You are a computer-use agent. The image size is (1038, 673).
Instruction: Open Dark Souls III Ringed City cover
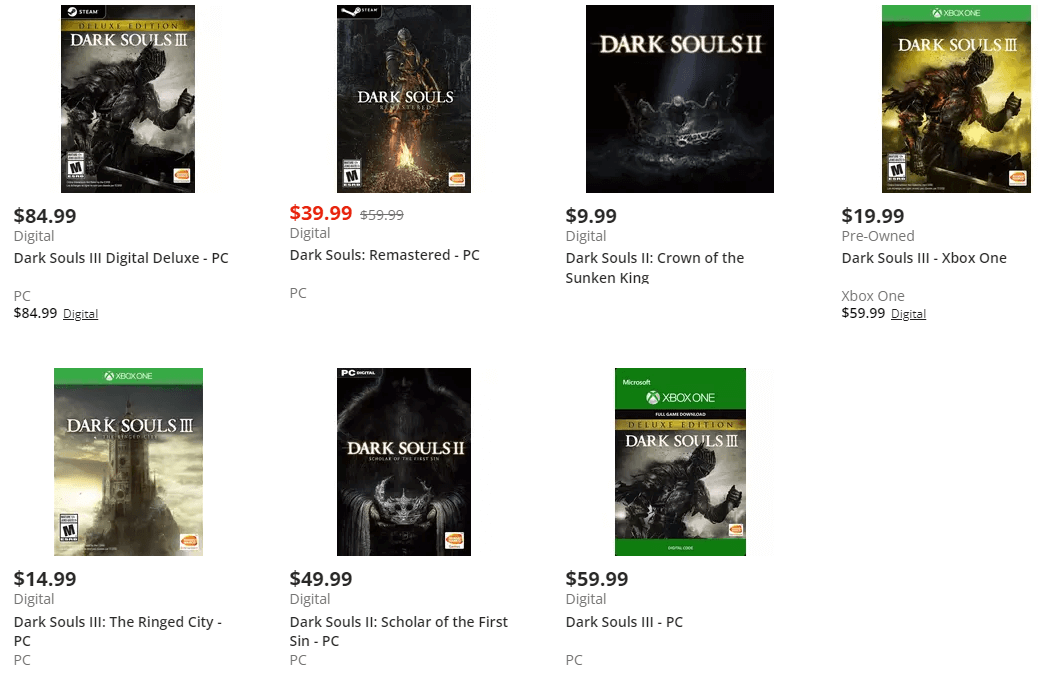pos(128,461)
